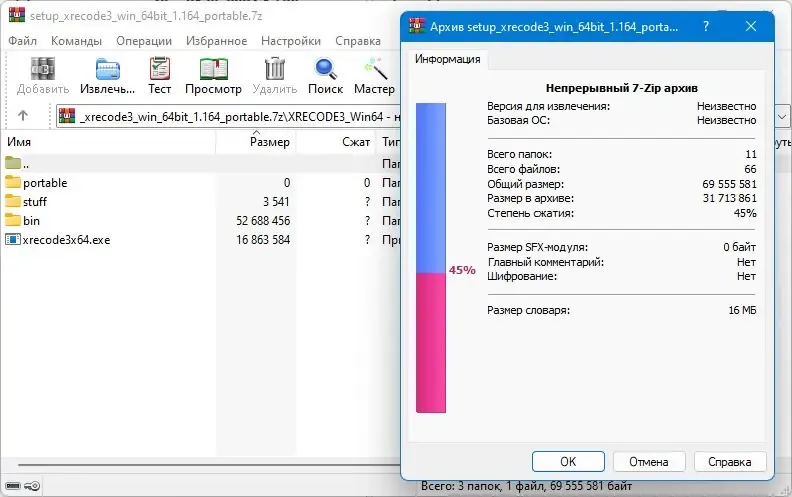Image resolution: width=792 pixels, height=497 pixels.
Task: Close the archive information dialog
Action: click(x=751, y=26)
